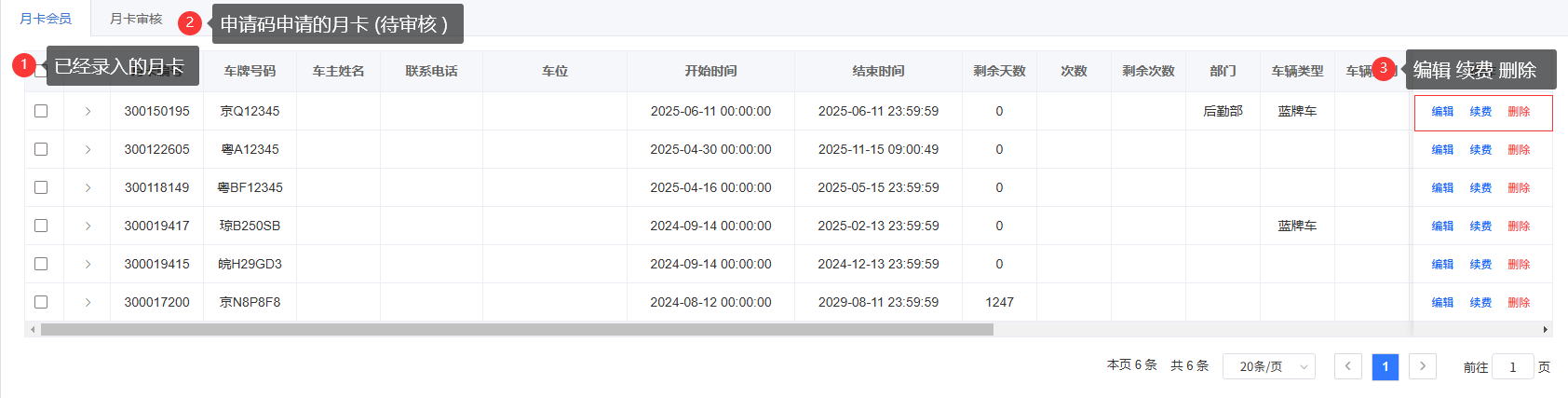Click 编辑 for plate 琼B250SB

(1442, 226)
